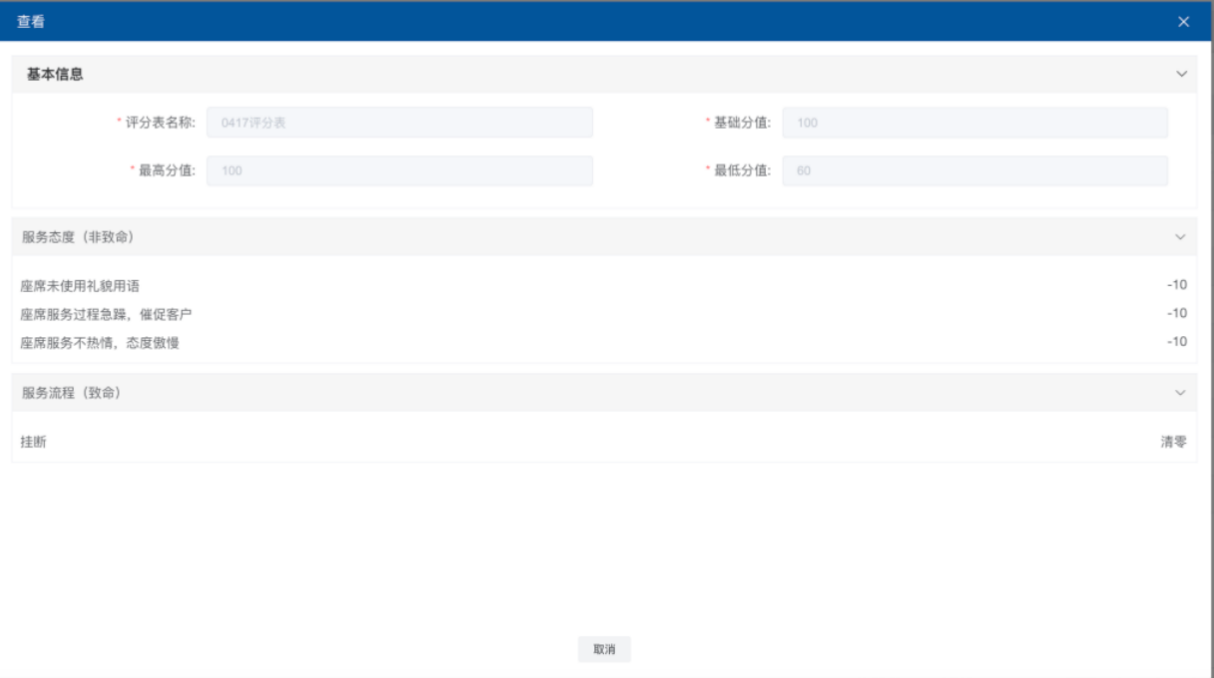Click the 查看 dialog title
Image resolution: width=1214 pixels, height=678 pixels.
[x=30, y=21]
